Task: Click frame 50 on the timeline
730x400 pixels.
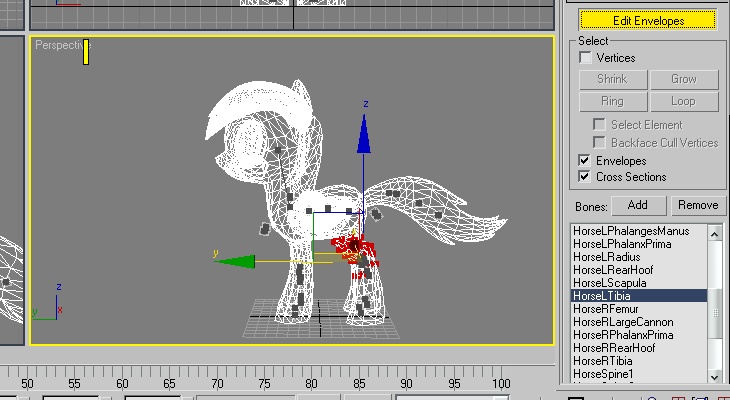Action: coord(27,384)
